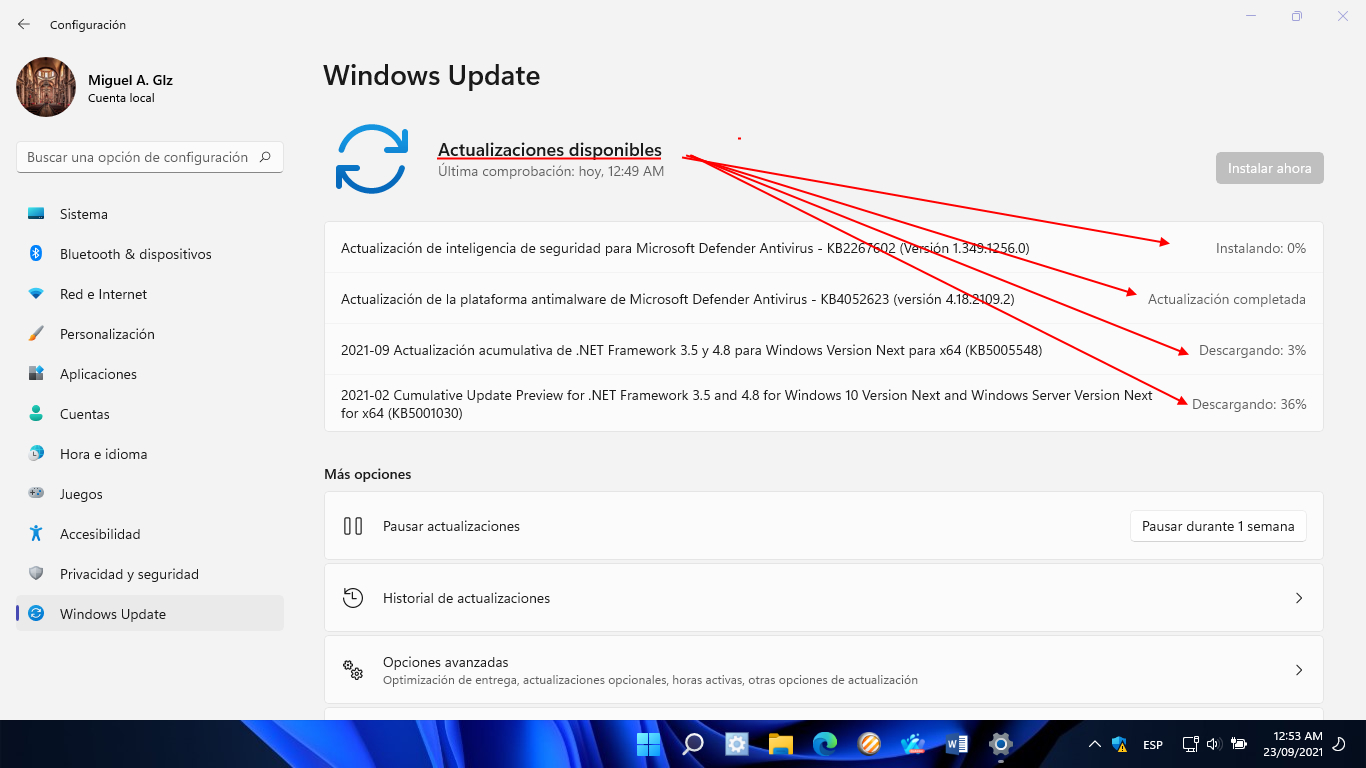
Task: Expand Historial de actualizaciones chevron
Action: [1299, 598]
